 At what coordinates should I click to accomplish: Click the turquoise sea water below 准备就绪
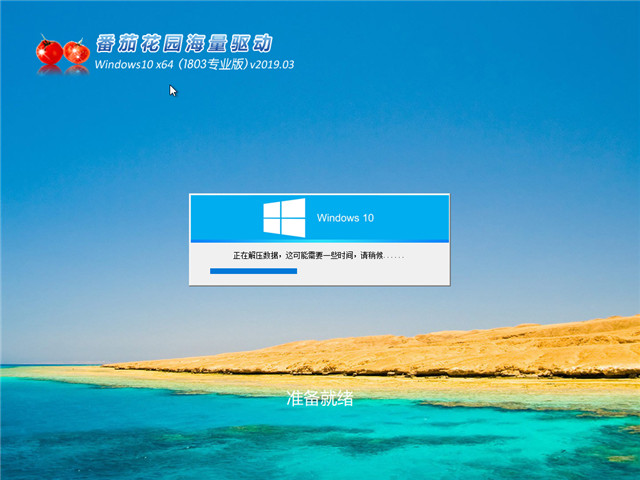point(319,440)
